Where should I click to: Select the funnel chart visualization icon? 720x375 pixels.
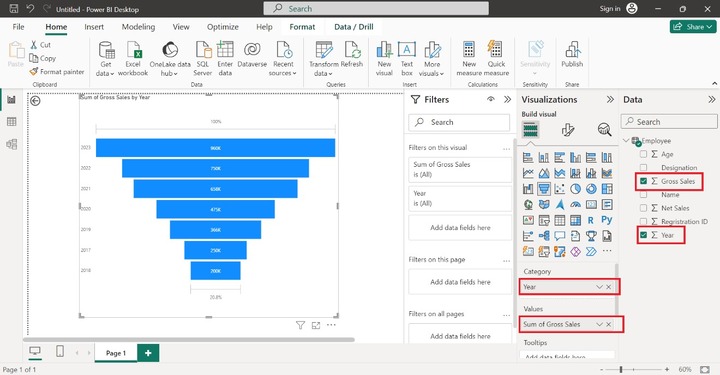click(544, 189)
